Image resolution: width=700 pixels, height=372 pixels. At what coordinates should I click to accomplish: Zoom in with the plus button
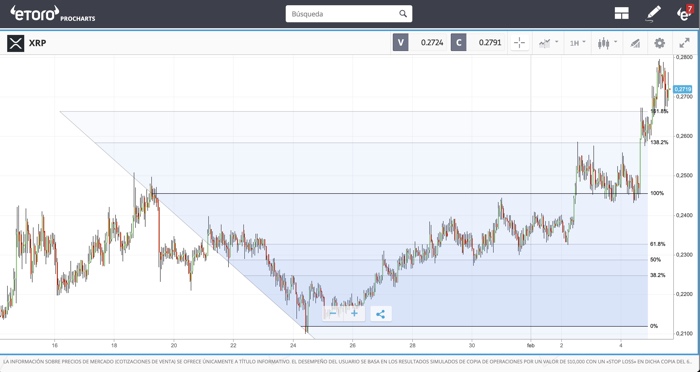354,313
